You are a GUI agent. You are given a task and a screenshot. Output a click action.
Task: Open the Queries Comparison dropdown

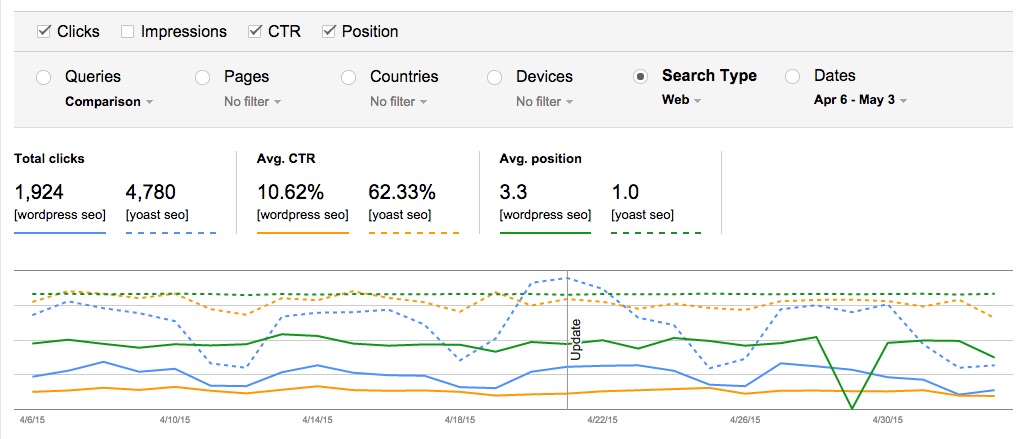pos(109,102)
